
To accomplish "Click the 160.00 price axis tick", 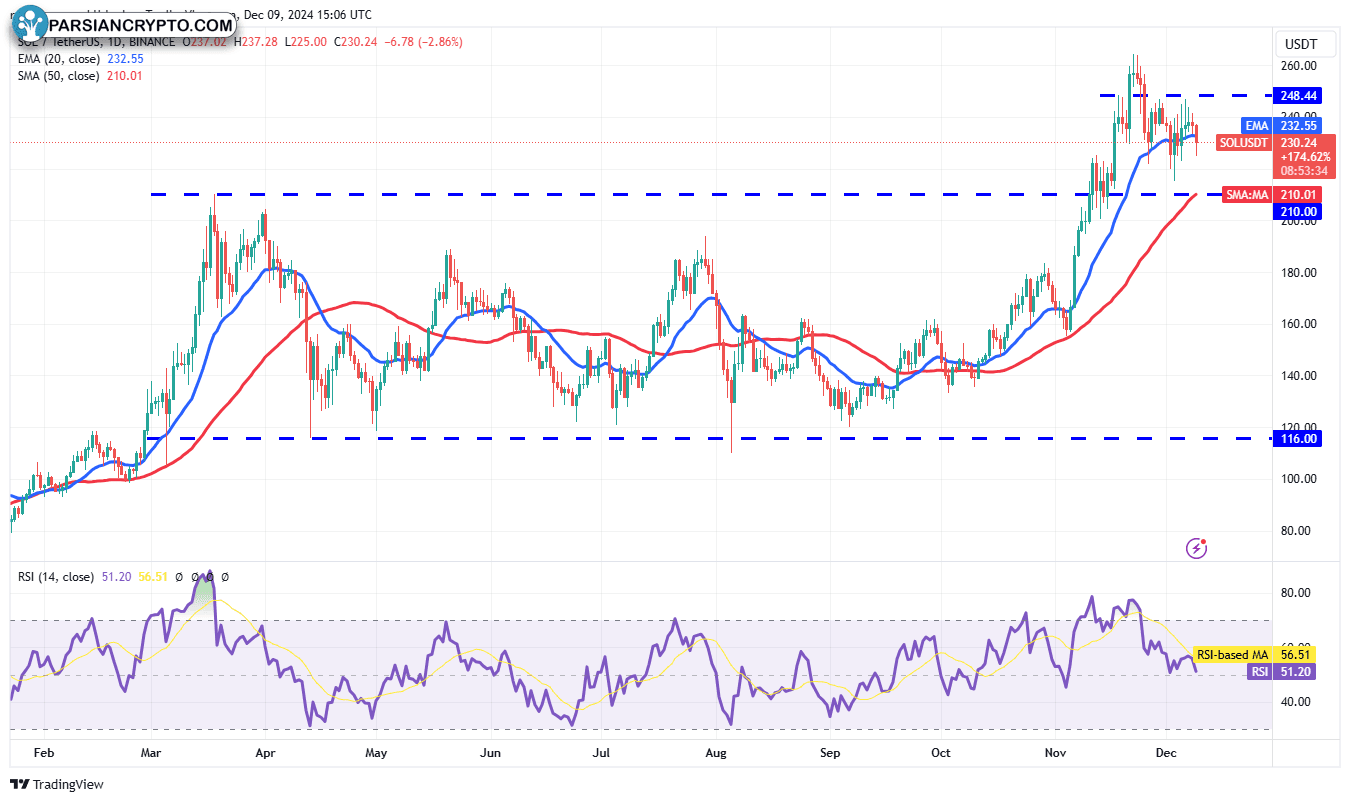I will [x=1299, y=324].
